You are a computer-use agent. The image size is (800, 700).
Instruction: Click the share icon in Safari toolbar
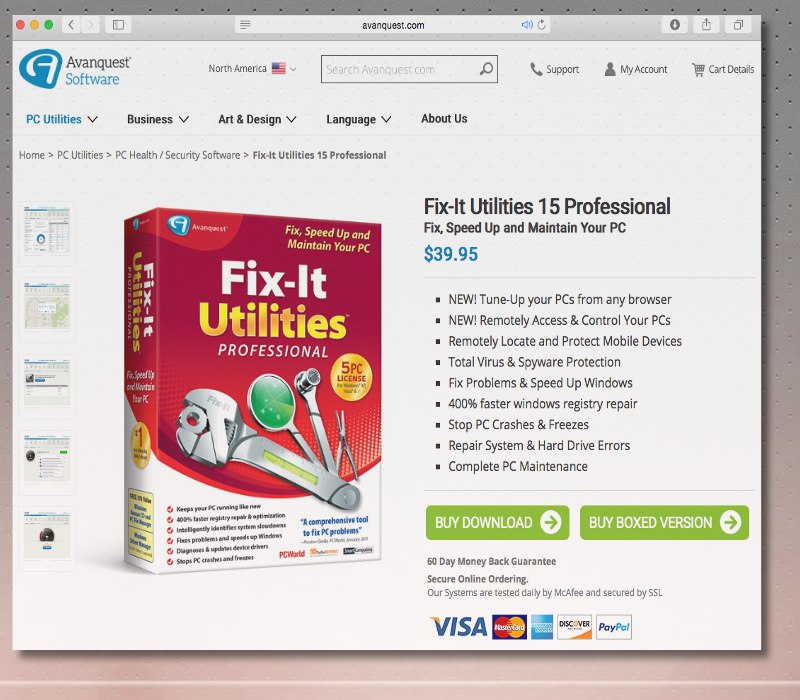[706, 24]
